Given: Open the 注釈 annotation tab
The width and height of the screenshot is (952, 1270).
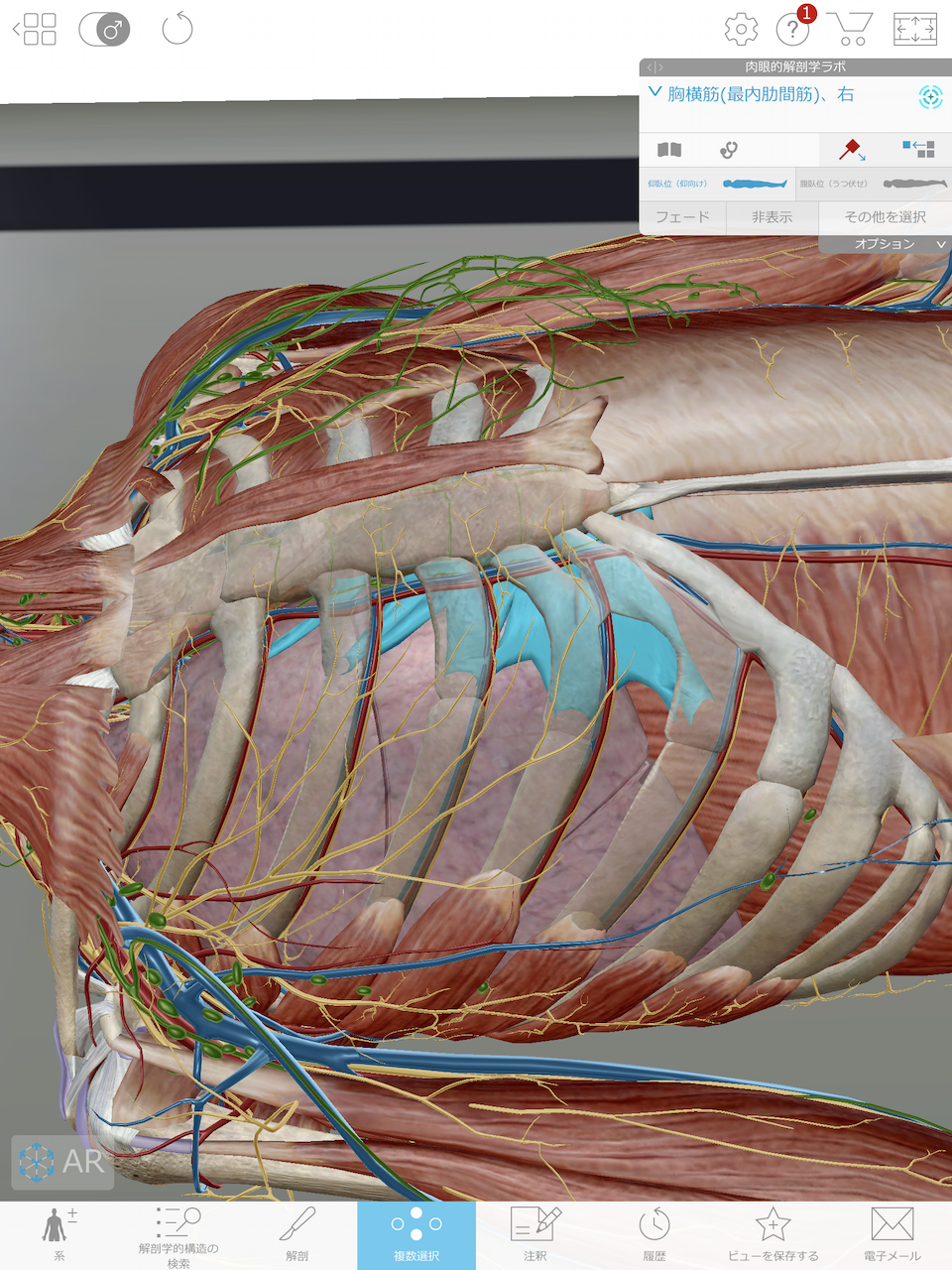Looking at the screenshot, I should (x=535, y=1234).
